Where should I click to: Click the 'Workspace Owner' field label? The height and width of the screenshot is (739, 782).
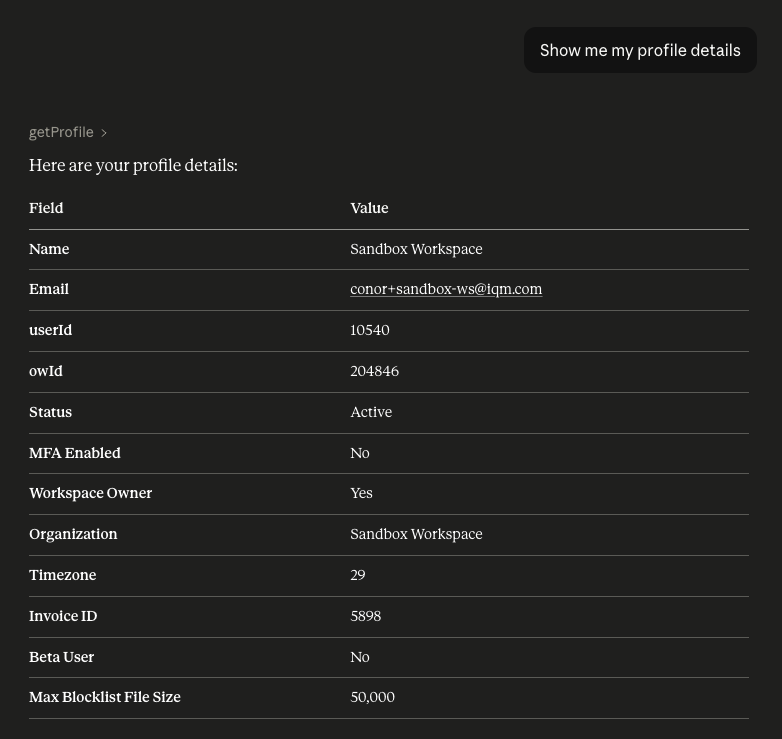pos(90,493)
